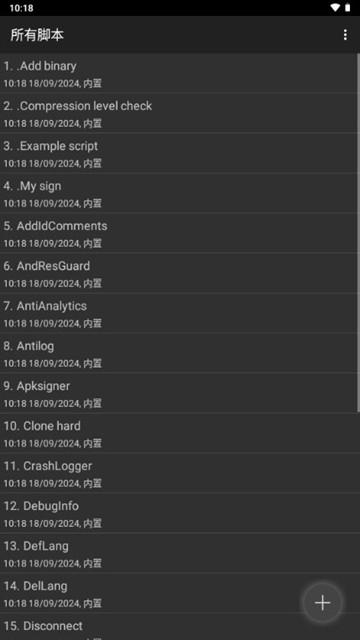Open the AddIdComments script
Screen dimensions: 360x640
pos(178,233)
